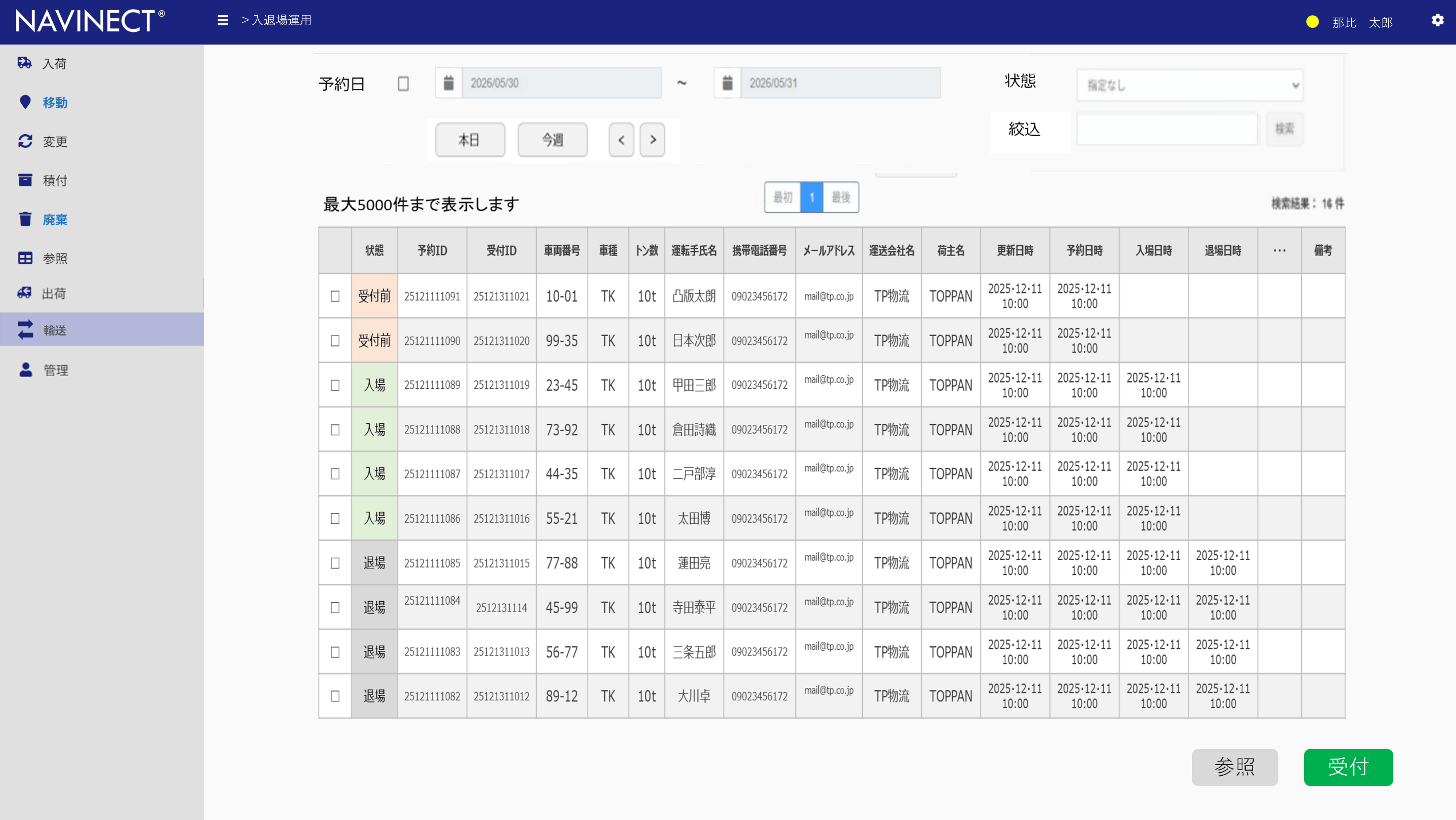Click 管理 label in the sidebar

coord(56,370)
